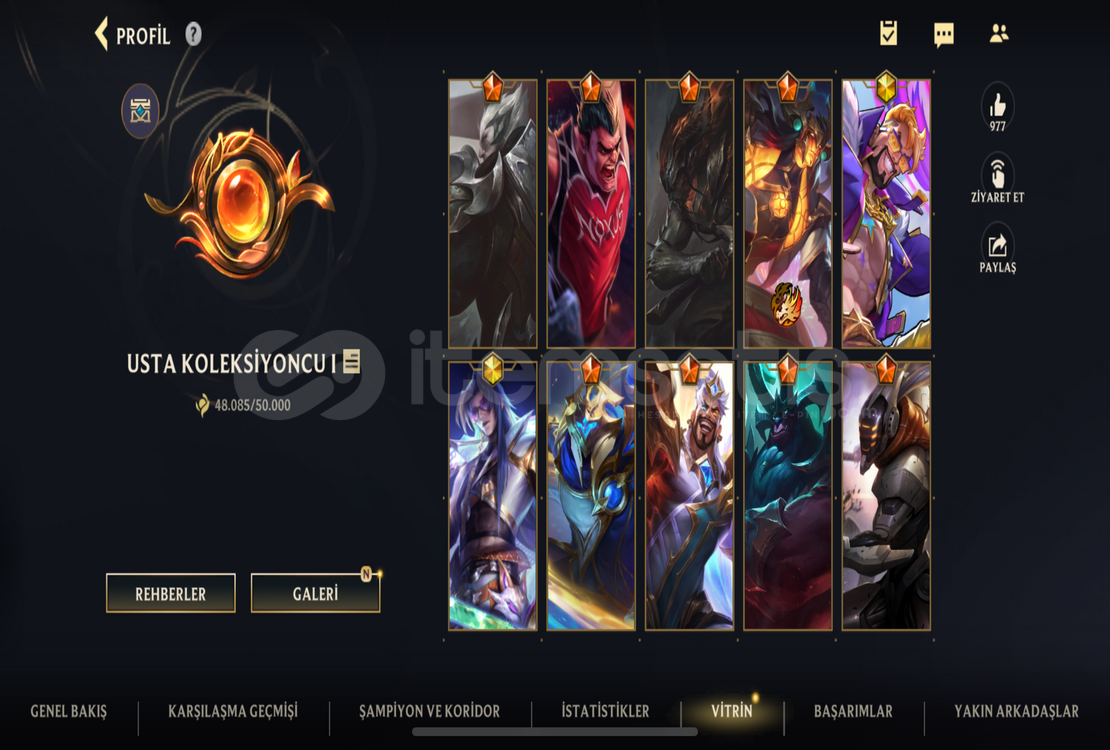Open the help question mark icon
The height and width of the screenshot is (750, 1110).
193,34
